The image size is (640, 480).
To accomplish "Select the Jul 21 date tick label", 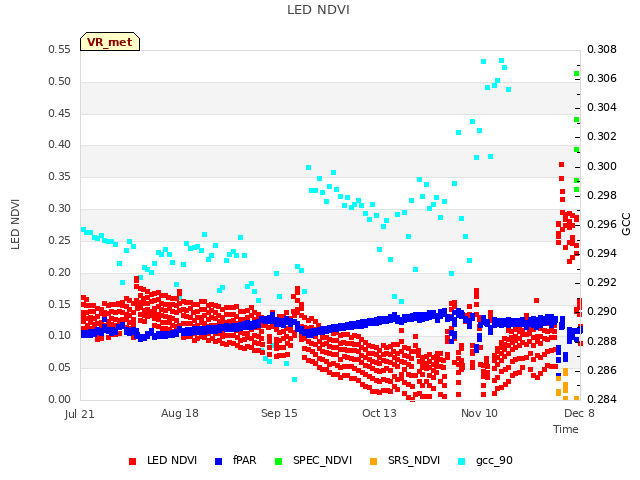I will coord(80,414).
